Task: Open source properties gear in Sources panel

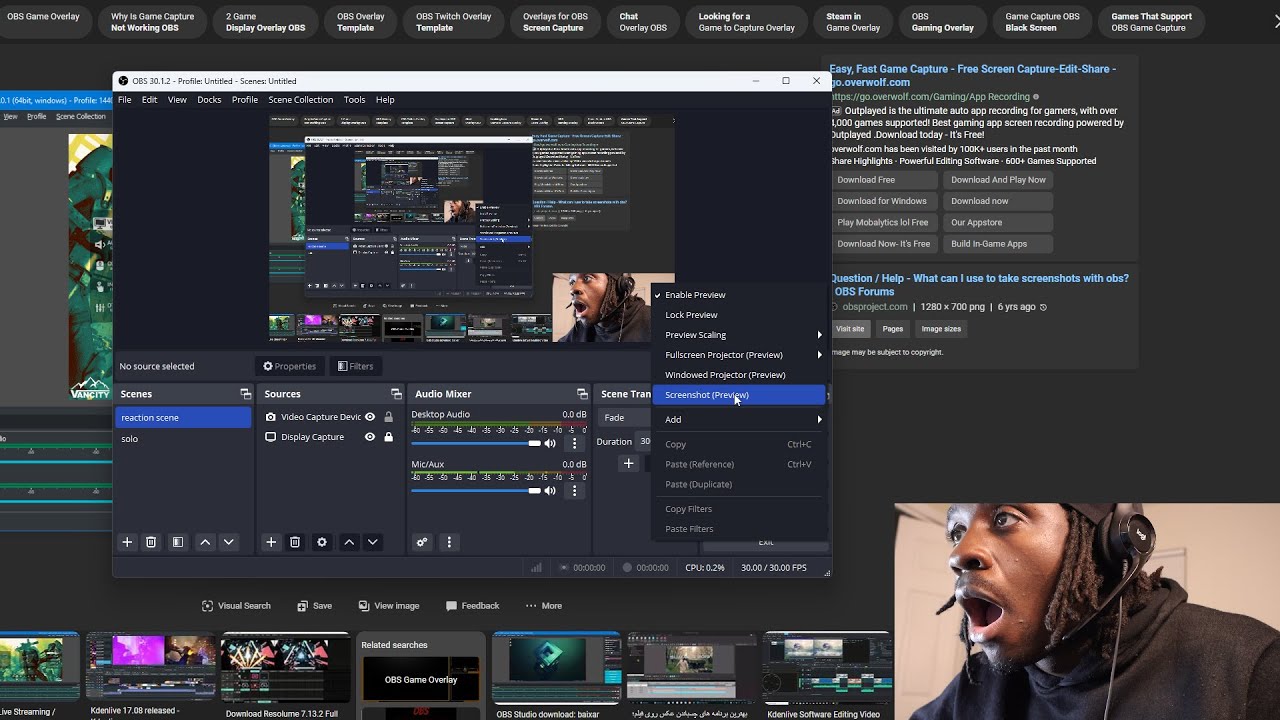Action: [322, 542]
